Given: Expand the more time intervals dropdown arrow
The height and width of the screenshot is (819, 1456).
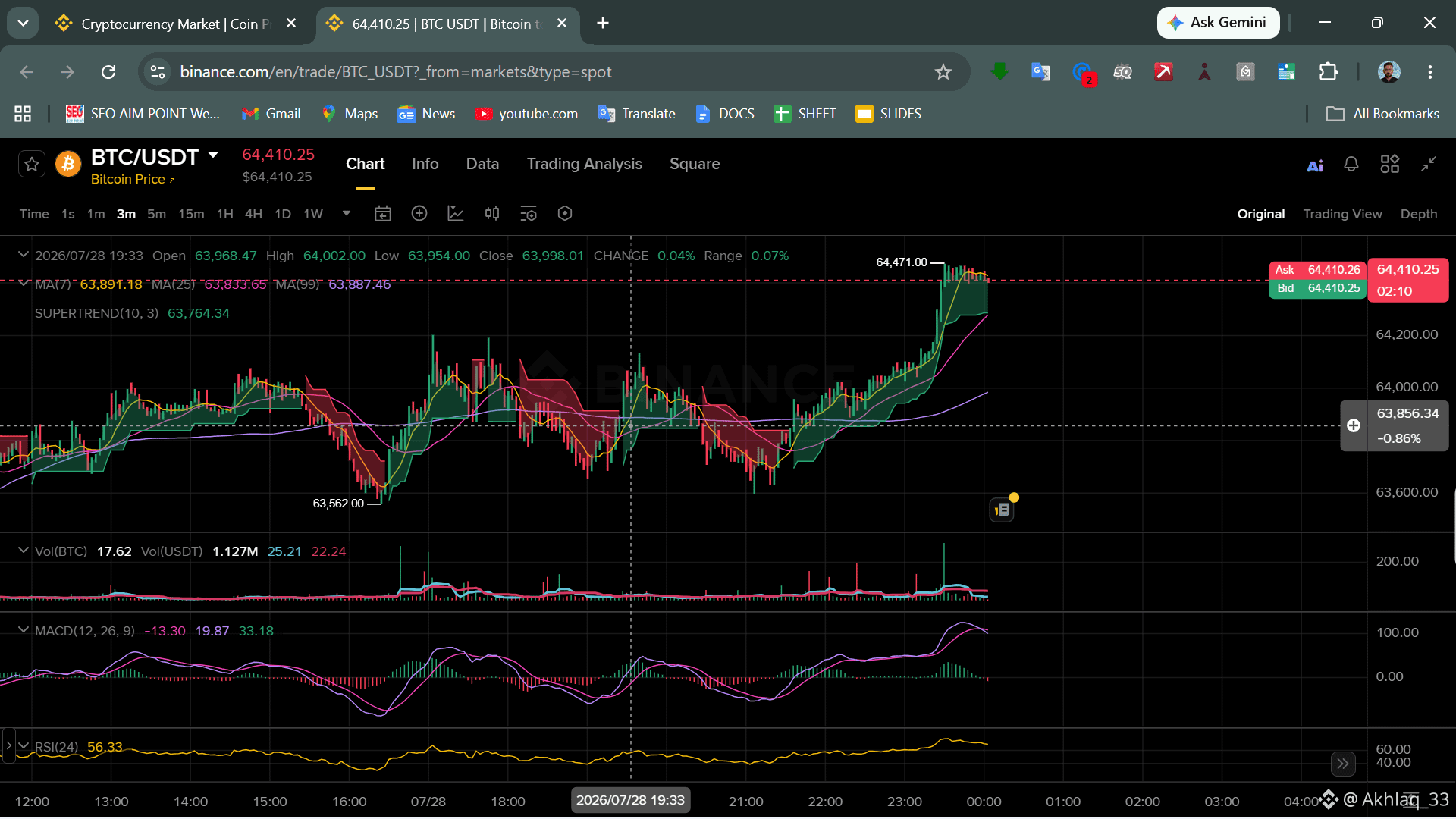Looking at the screenshot, I should 347,214.
